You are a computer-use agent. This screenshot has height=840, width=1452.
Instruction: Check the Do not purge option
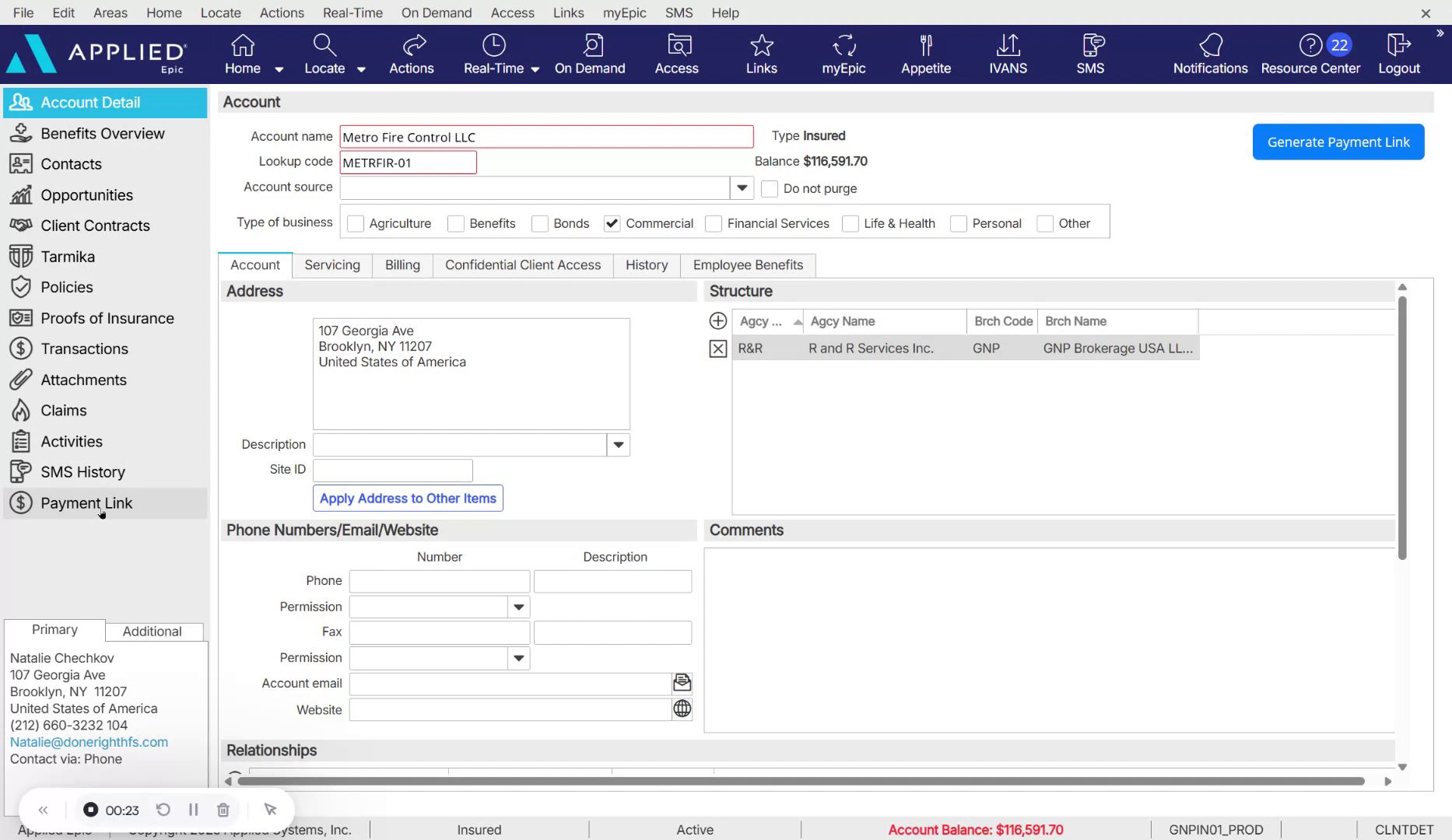(x=769, y=188)
